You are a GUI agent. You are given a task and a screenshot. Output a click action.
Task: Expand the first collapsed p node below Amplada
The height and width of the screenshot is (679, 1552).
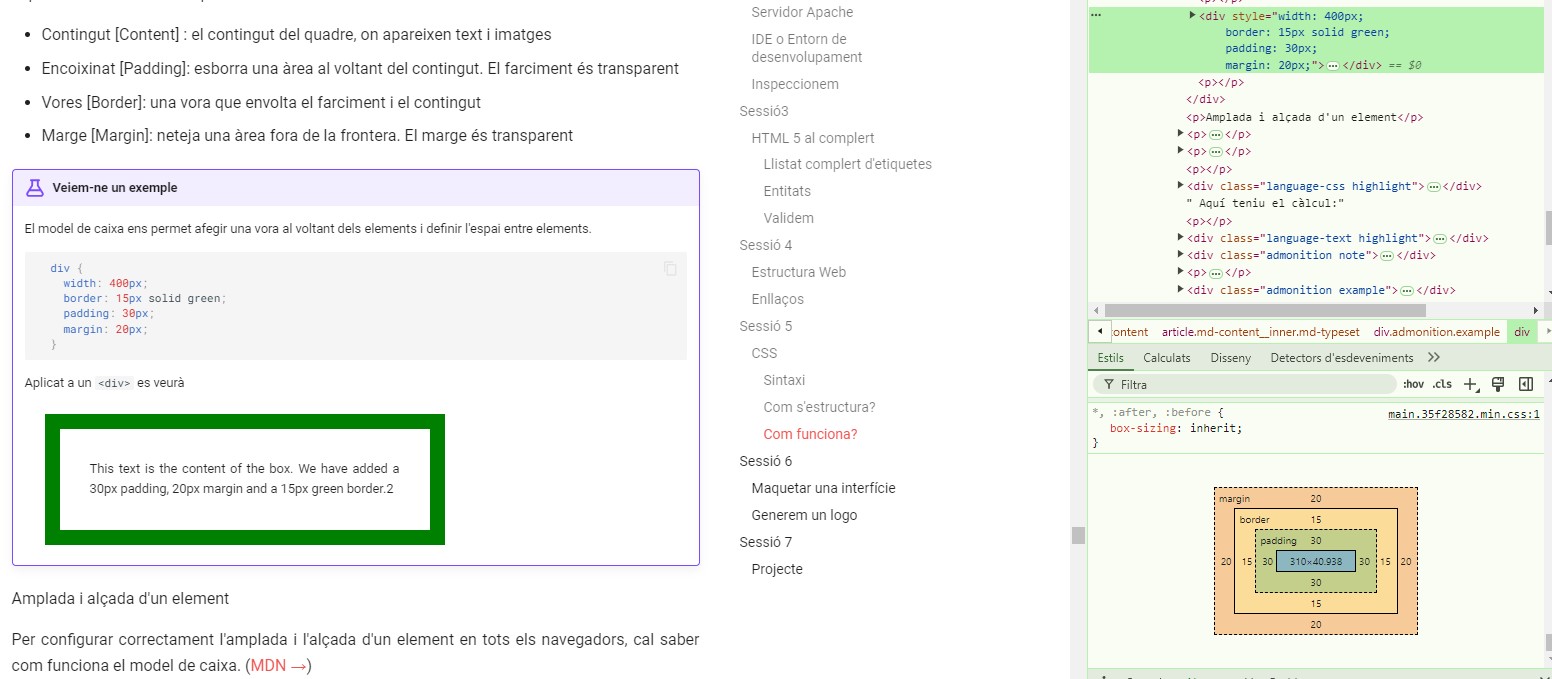coord(1181,134)
